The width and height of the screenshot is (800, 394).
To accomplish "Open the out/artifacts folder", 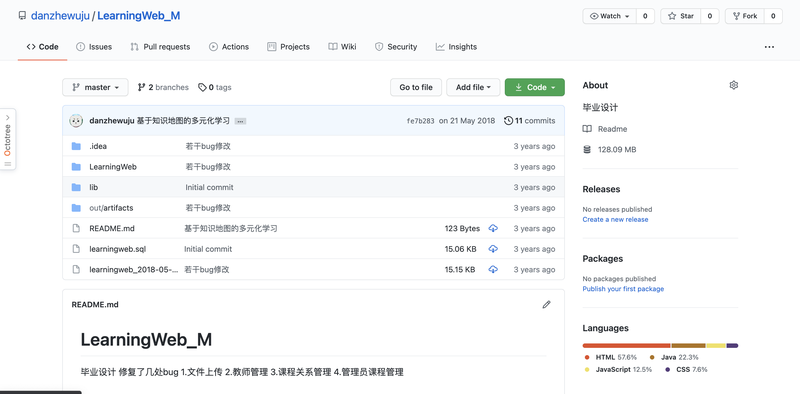I will (x=111, y=208).
